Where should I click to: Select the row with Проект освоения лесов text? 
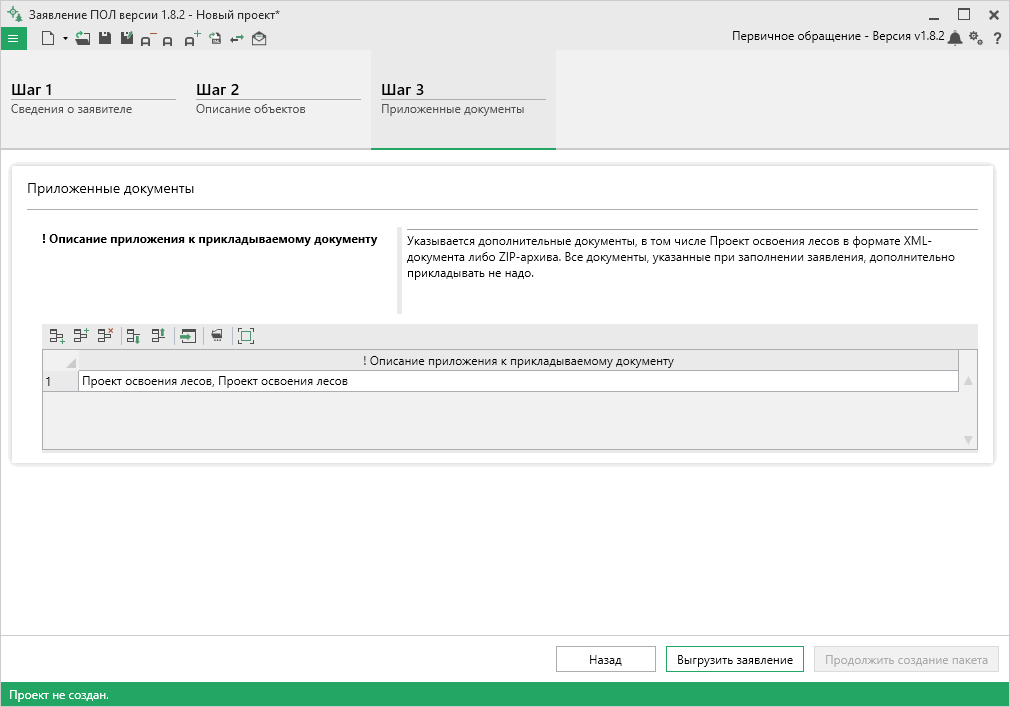point(518,381)
